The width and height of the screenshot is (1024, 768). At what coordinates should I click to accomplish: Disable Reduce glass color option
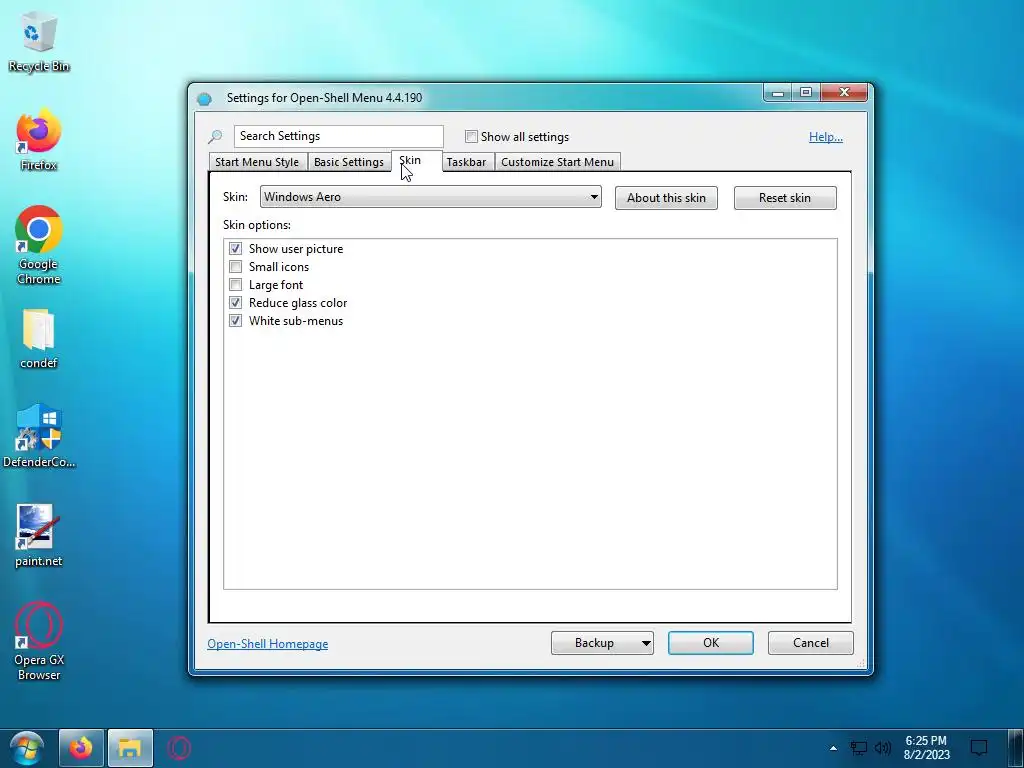[x=236, y=303]
